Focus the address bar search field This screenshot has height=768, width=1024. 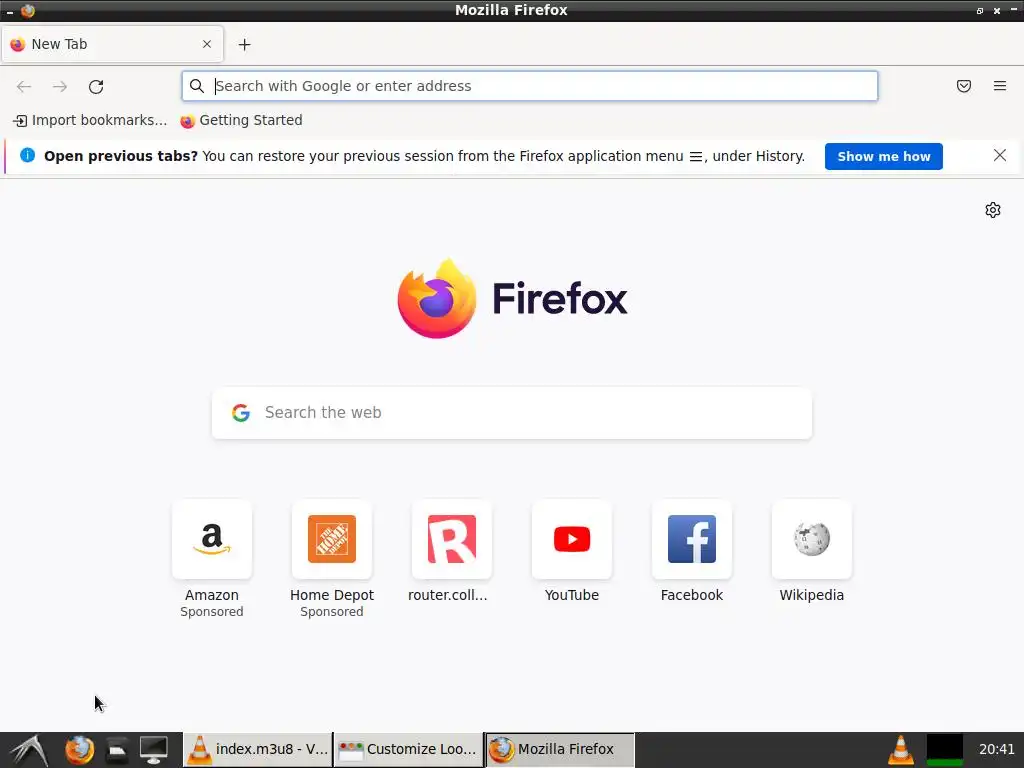tap(530, 86)
